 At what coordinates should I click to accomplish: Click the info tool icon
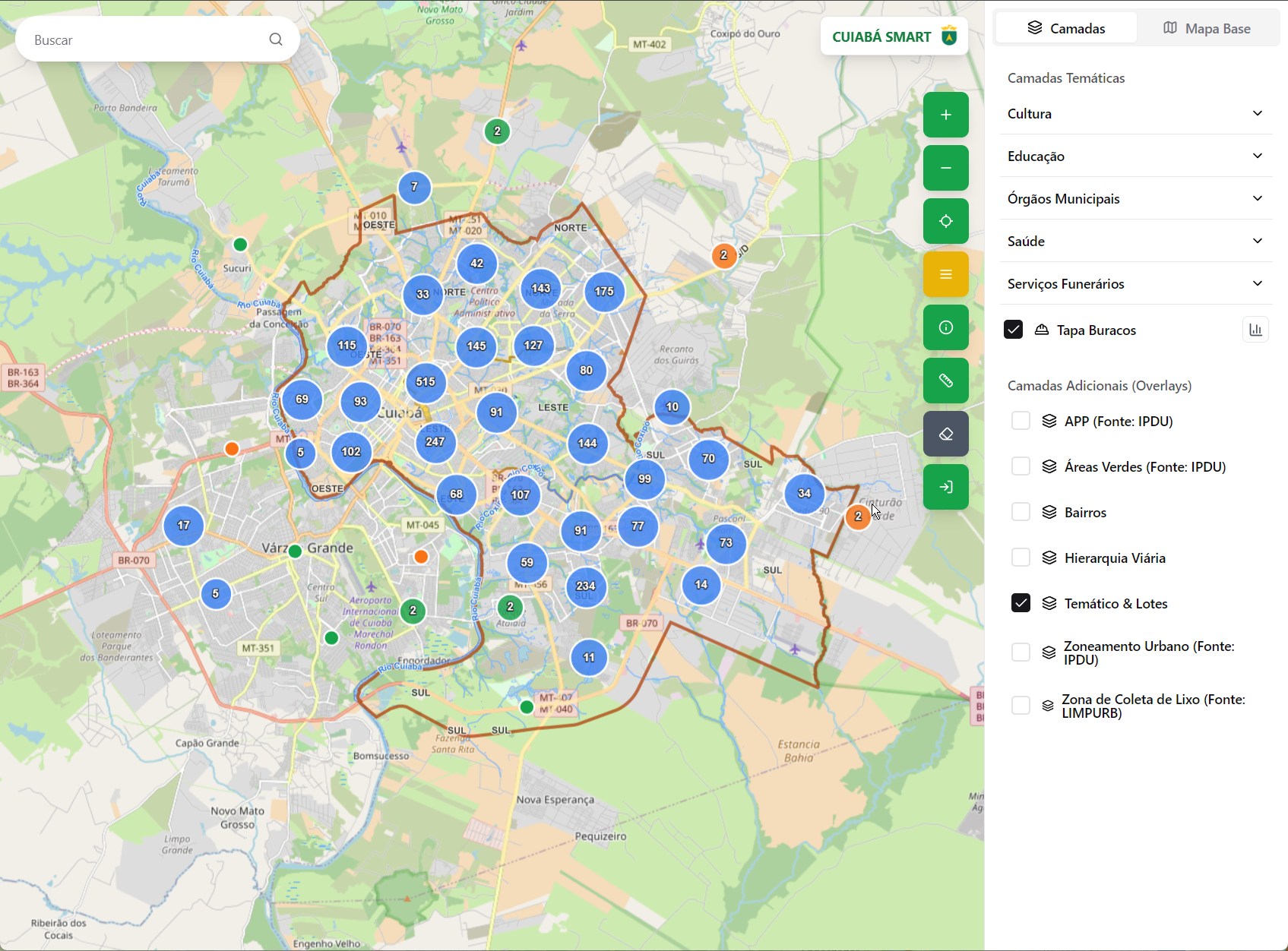point(945,327)
